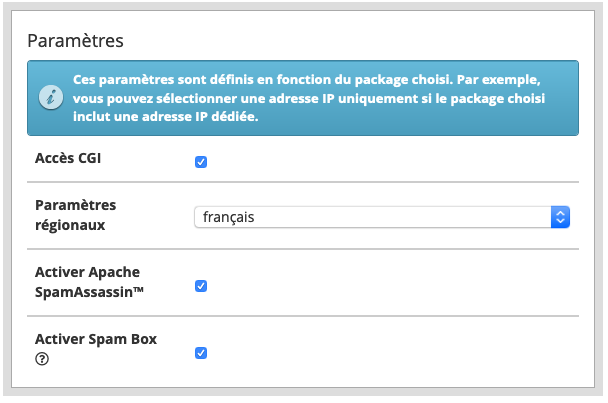The width and height of the screenshot is (608, 403).
Task: Click the Paramètres section heading
Action: click(x=75, y=41)
